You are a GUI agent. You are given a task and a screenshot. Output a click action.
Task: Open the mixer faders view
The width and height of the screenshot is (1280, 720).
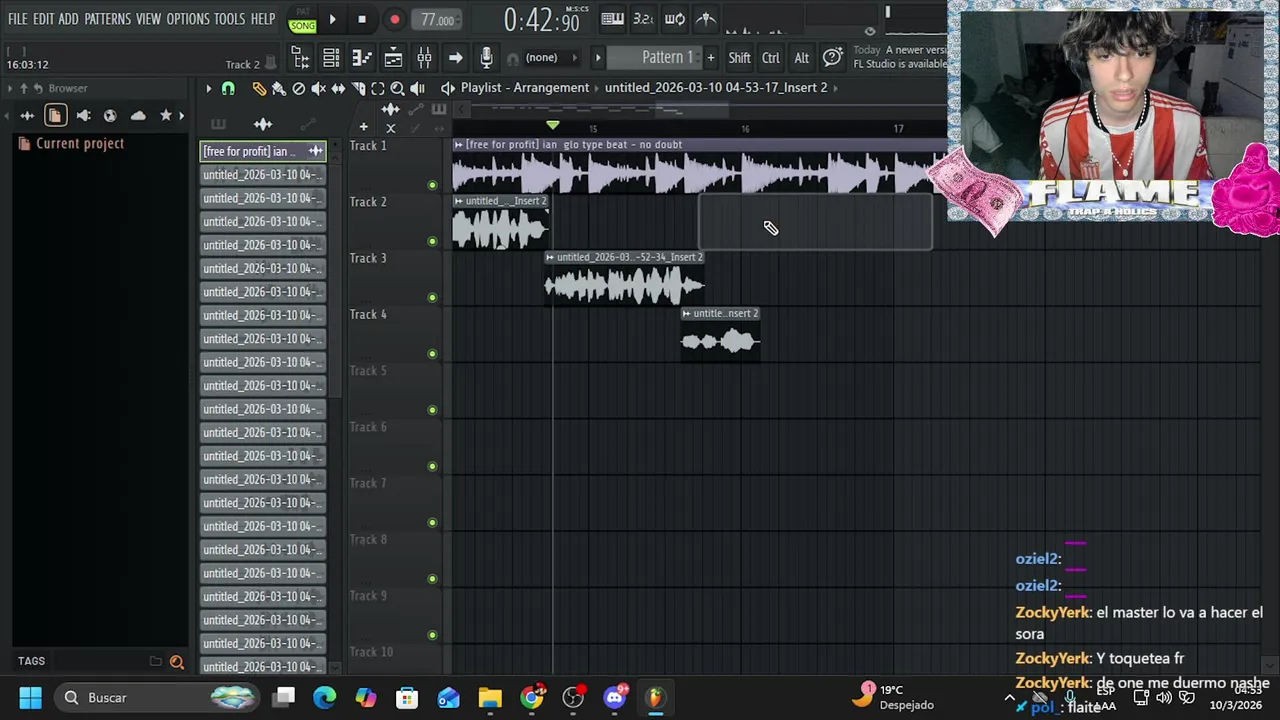tap(424, 58)
